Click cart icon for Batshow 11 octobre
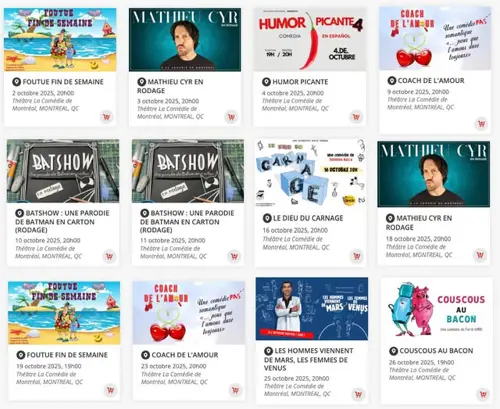 coord(234,256)
